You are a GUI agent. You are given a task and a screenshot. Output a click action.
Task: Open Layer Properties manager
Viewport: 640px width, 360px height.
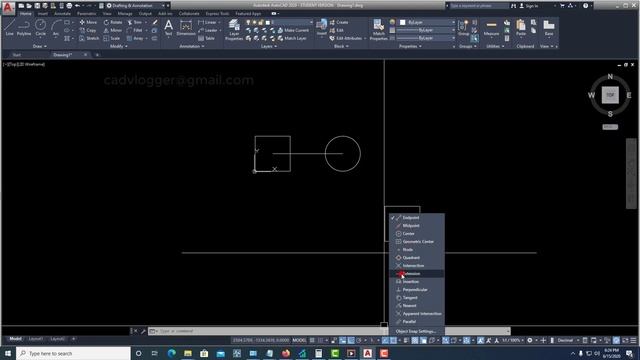[234, 29]
